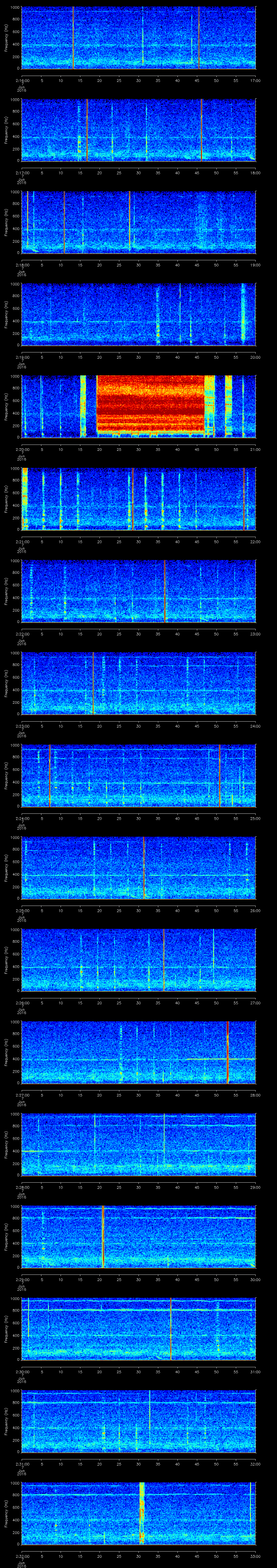Click the 'Frequency (Hz)' axis label of the 2:16:00 spectrogram

pos(6,38)
